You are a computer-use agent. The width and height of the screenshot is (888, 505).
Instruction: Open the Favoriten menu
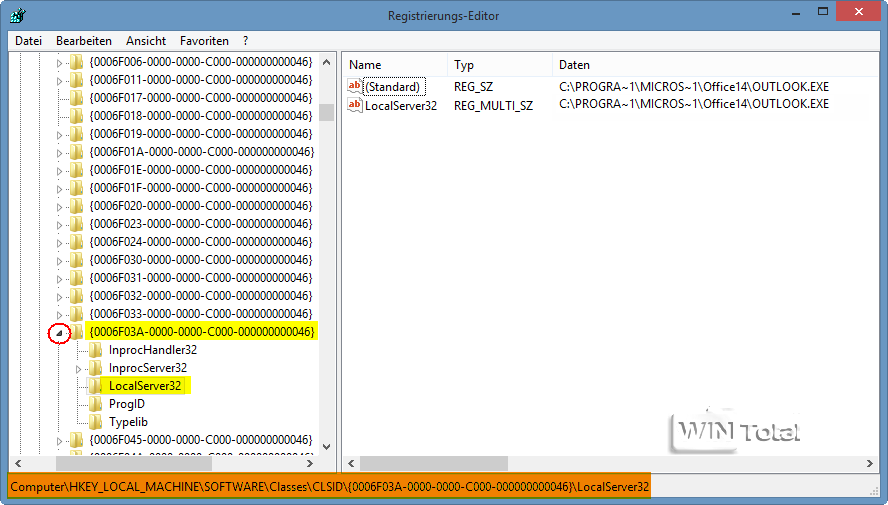point(204,41)
